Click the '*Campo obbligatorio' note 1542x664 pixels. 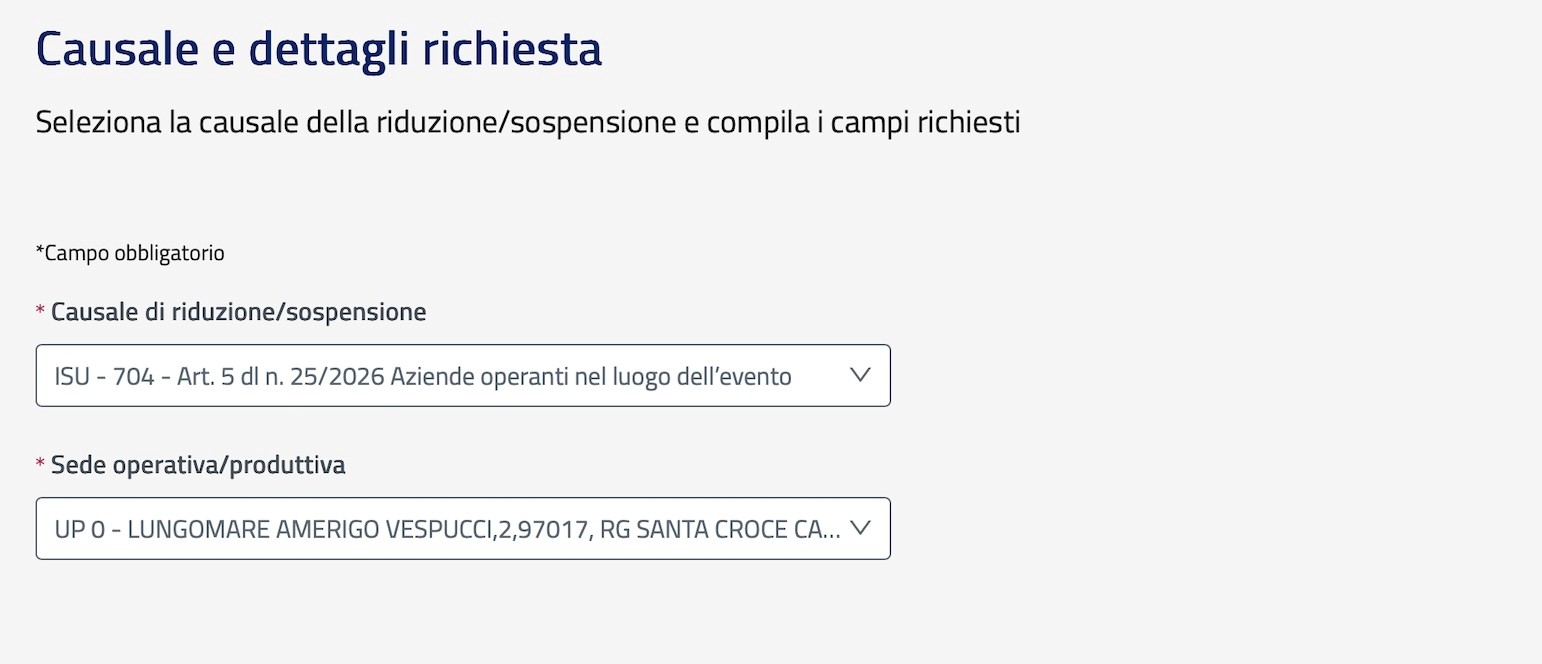point(130,253)
